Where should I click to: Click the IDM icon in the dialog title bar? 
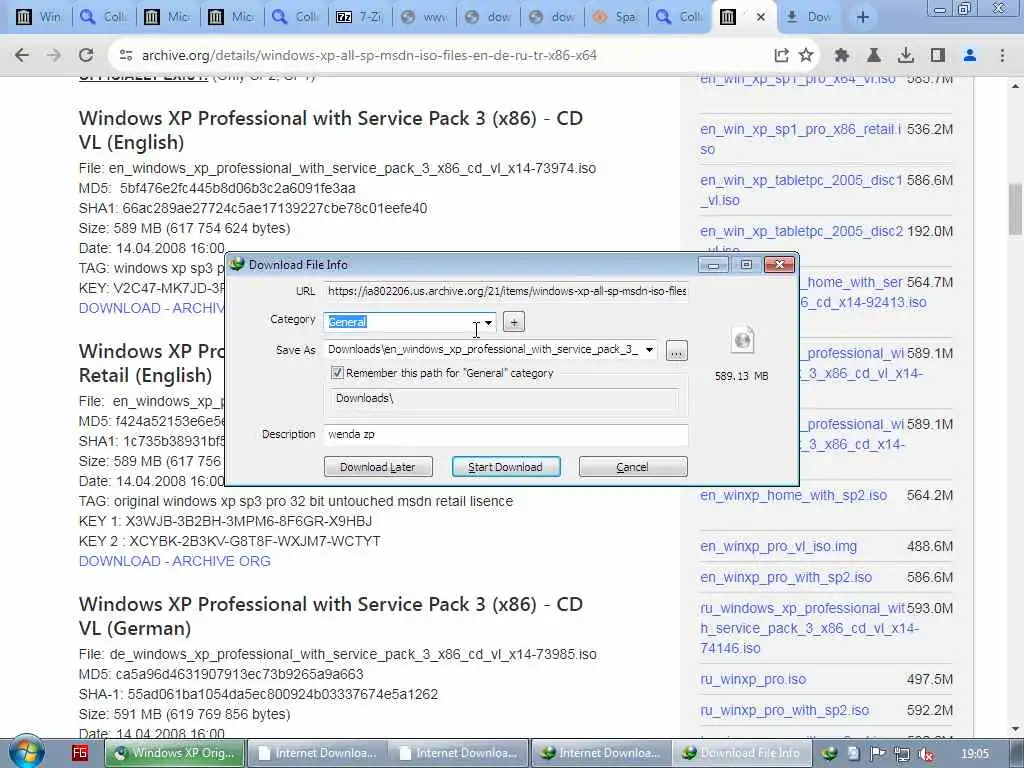tap(237, 264)
